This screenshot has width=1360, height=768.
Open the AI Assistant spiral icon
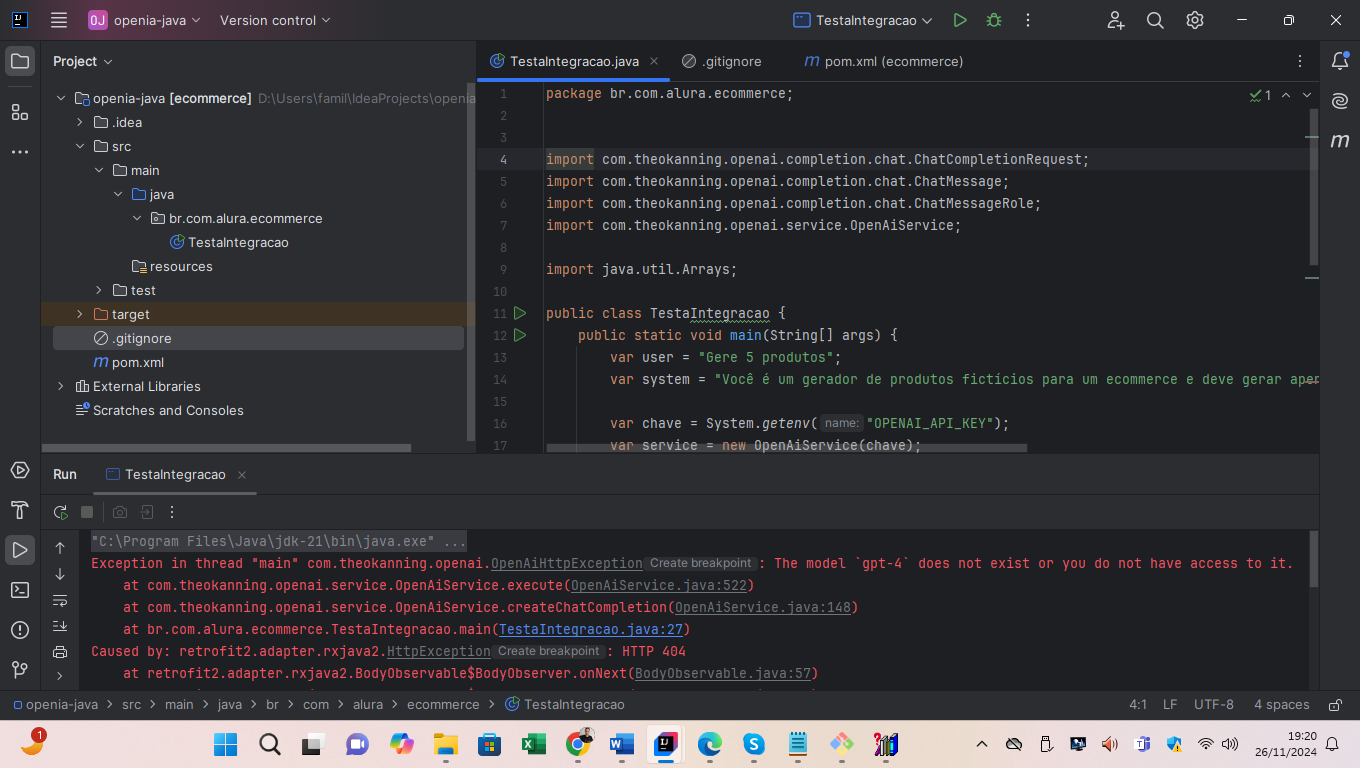[x=1340, y=101]
